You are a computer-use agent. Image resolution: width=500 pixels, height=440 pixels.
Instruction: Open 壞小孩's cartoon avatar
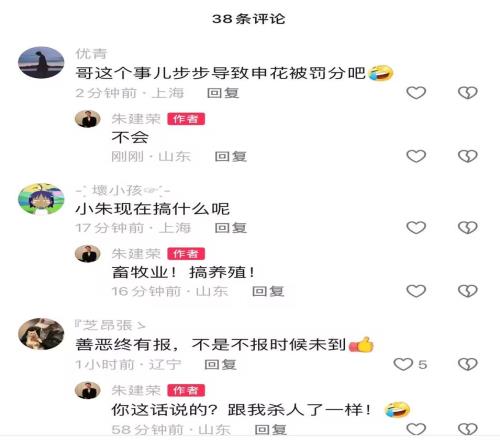coord(41,199)
